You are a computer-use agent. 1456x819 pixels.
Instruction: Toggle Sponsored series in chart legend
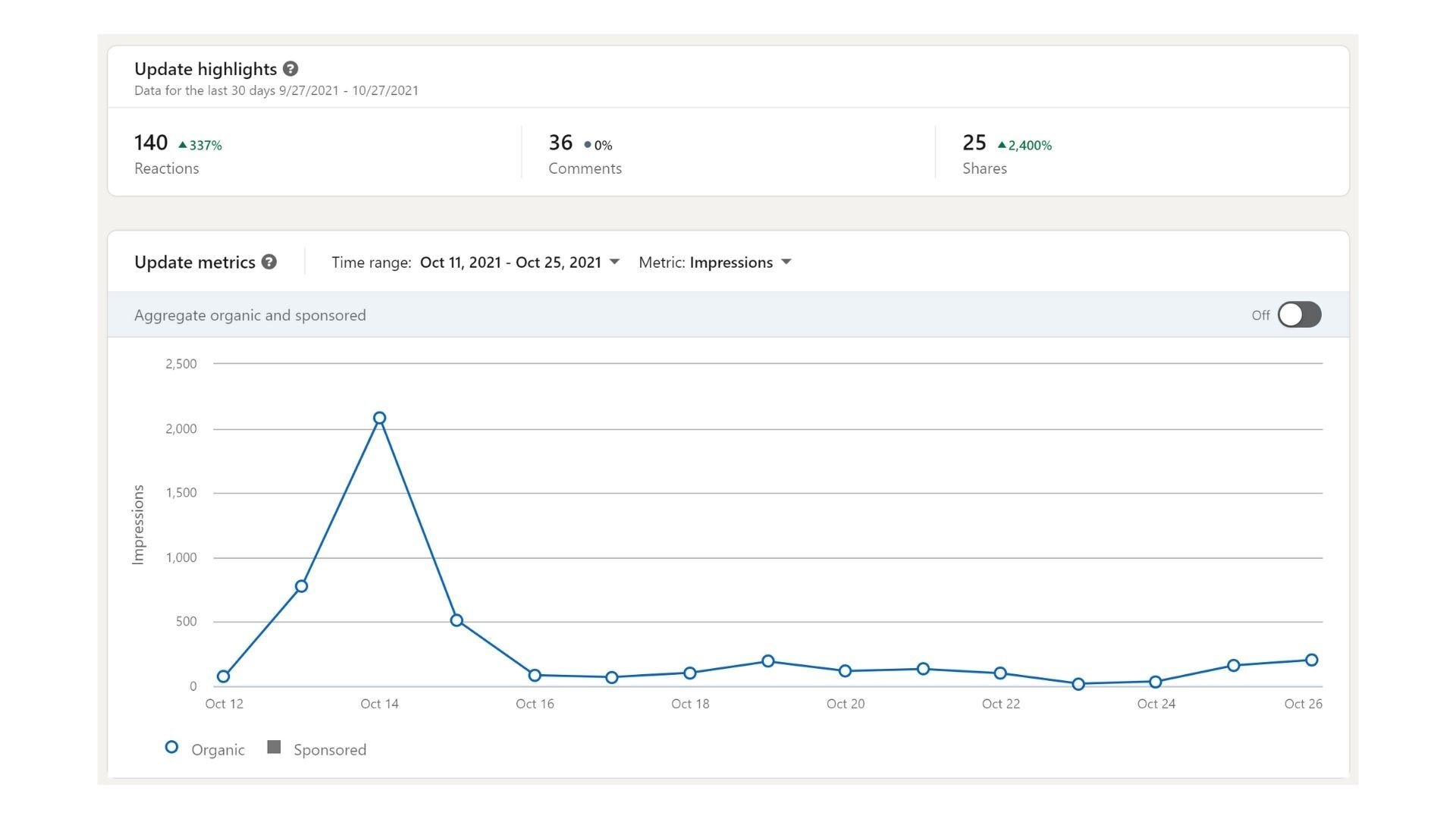pyautogui.click(x=317, y=749)
